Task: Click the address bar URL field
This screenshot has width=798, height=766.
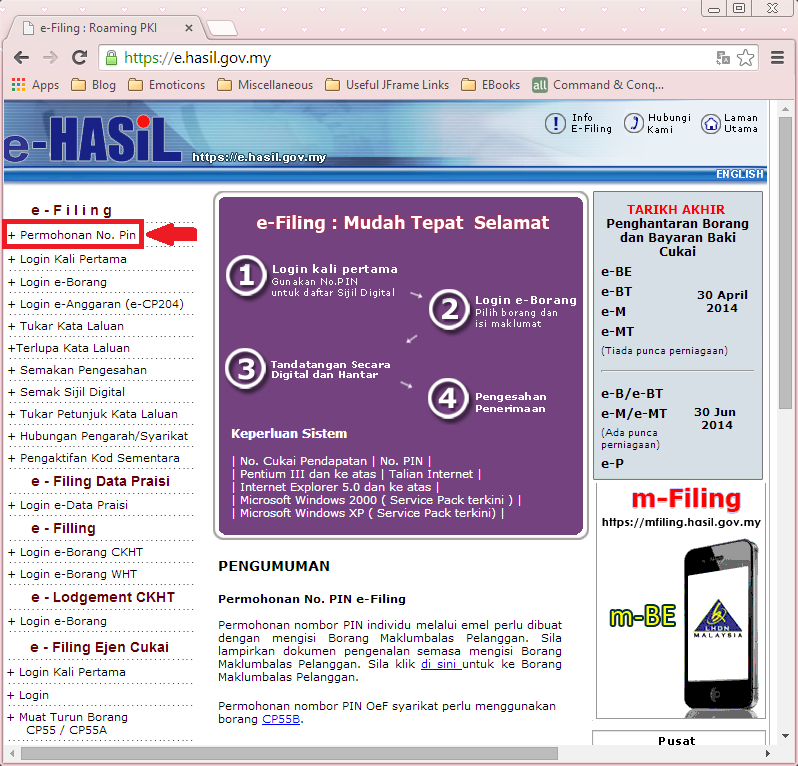Action: [x=400, y=58]
